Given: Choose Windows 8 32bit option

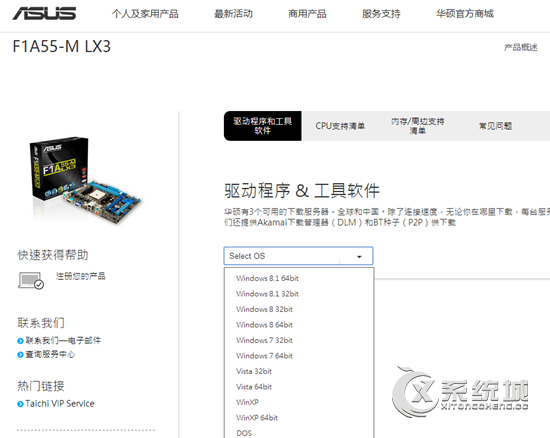Looking at the screenshot, I should click(264, 309).
